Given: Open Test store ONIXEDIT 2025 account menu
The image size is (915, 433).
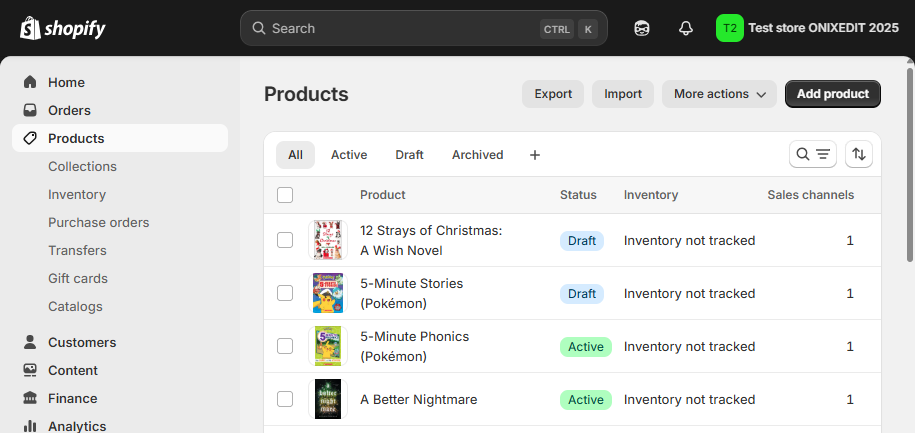Looking at the screenshot, I should tap(808, 28).
